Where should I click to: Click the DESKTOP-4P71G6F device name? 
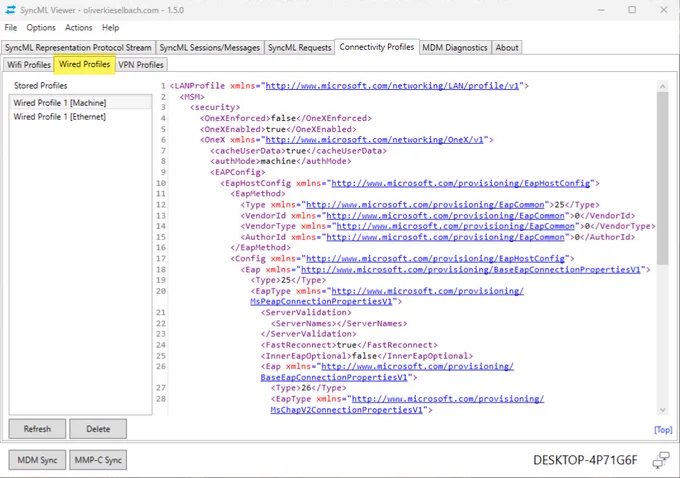tap(585, 460)
